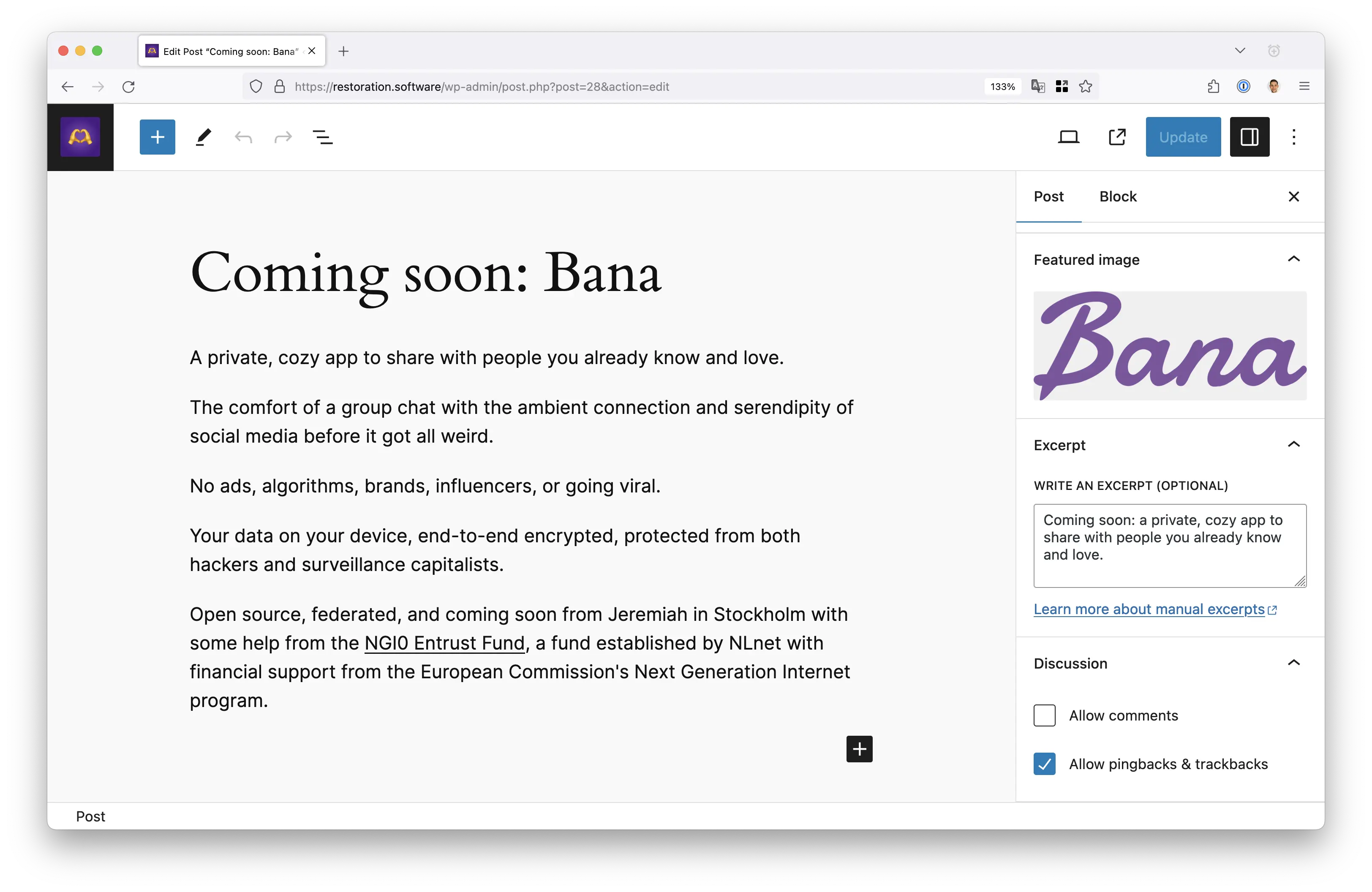
Task: Disable Allow pingbacks & trackbacks
Action: pyautogui.click(x=1045, y=764)
